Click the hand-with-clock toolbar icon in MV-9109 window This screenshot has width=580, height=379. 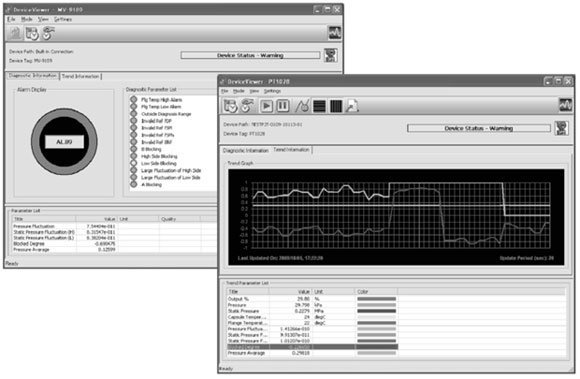(x=48, y=33)
